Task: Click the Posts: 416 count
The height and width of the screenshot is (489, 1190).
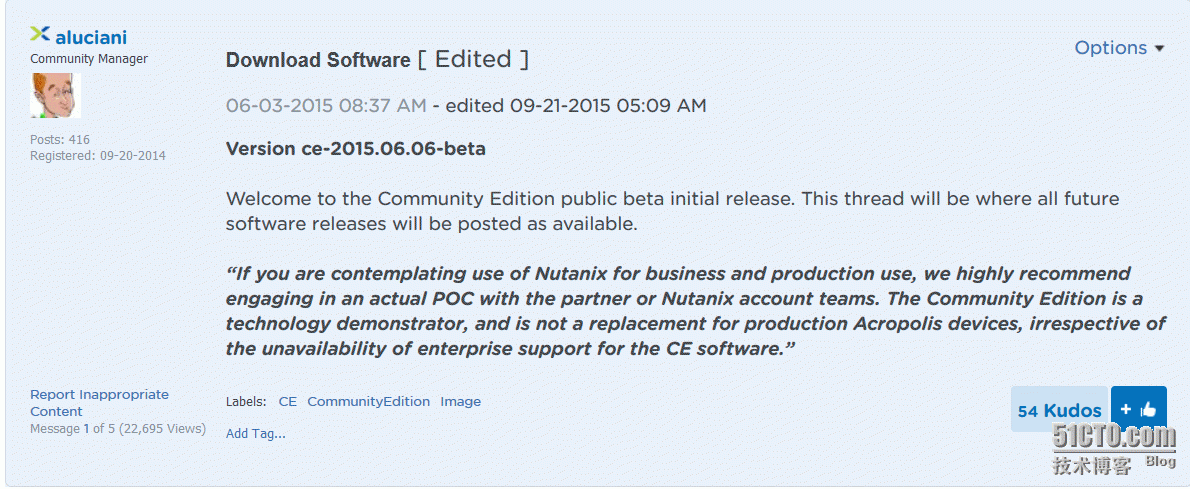Action: pos(60,140)
